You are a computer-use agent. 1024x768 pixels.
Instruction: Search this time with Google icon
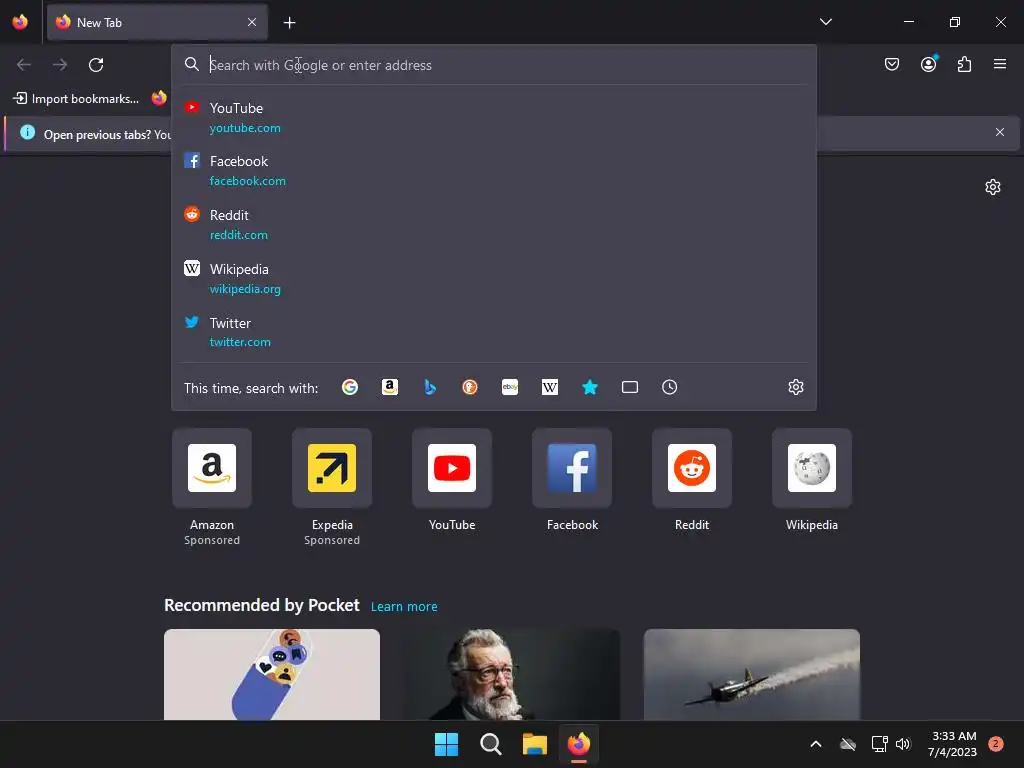(350, 387)
